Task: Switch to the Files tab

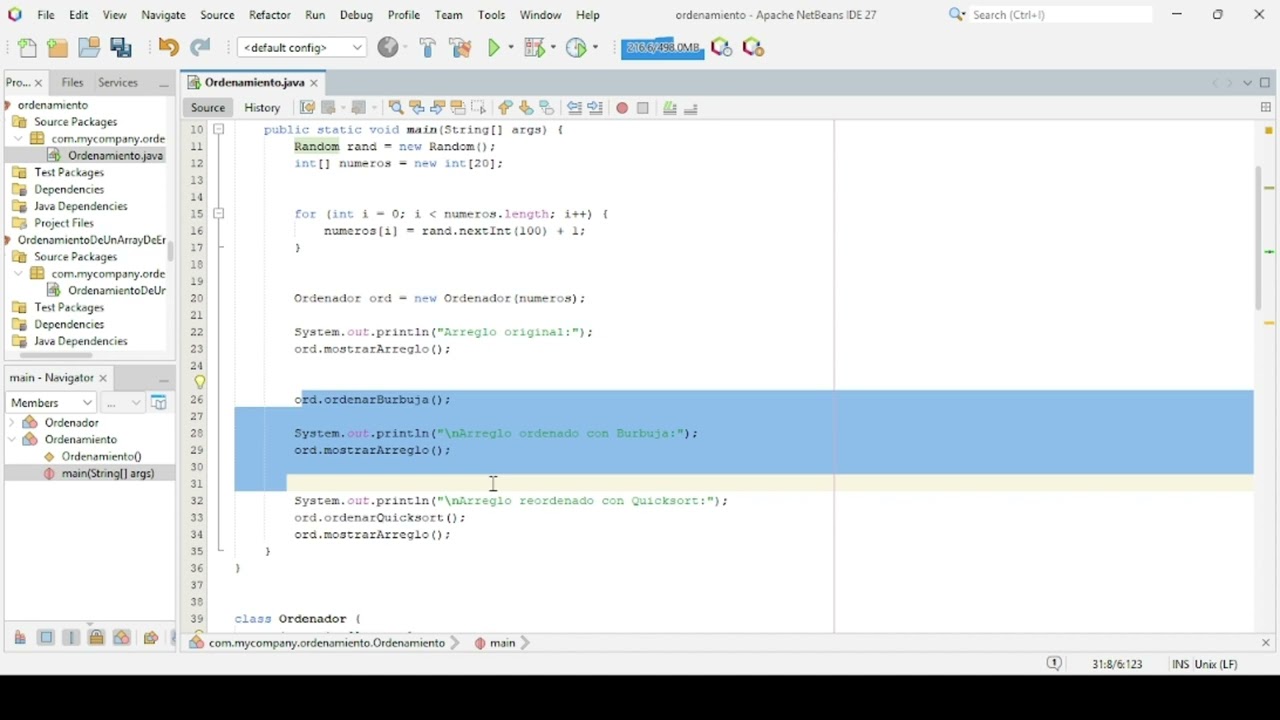Action: [x=72, y=83]
